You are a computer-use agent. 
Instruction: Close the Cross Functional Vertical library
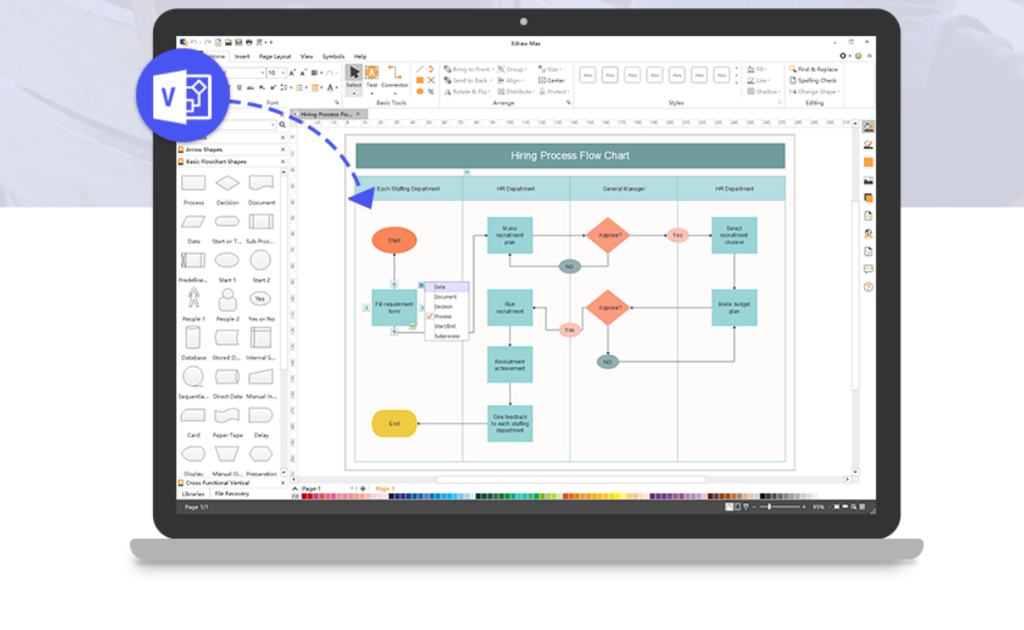pyautogui.click(x=283, y=483)
